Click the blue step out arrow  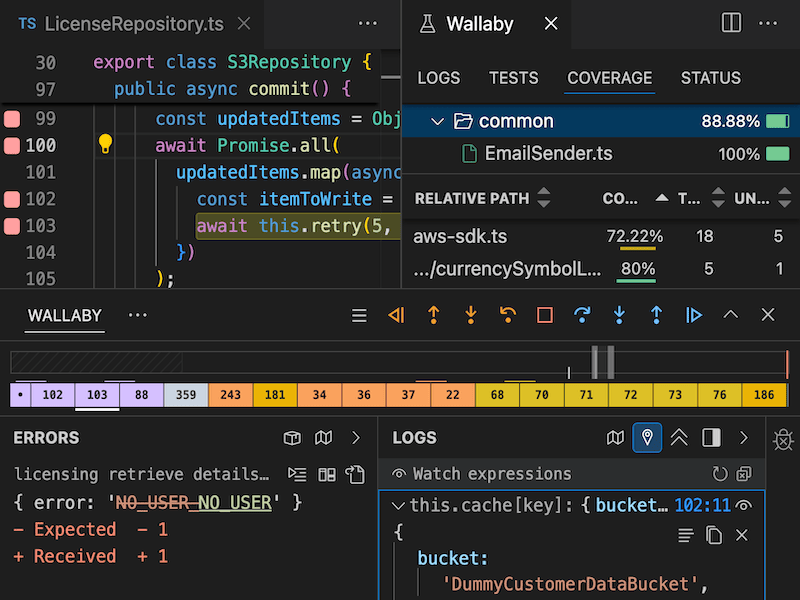coord(657,315)
